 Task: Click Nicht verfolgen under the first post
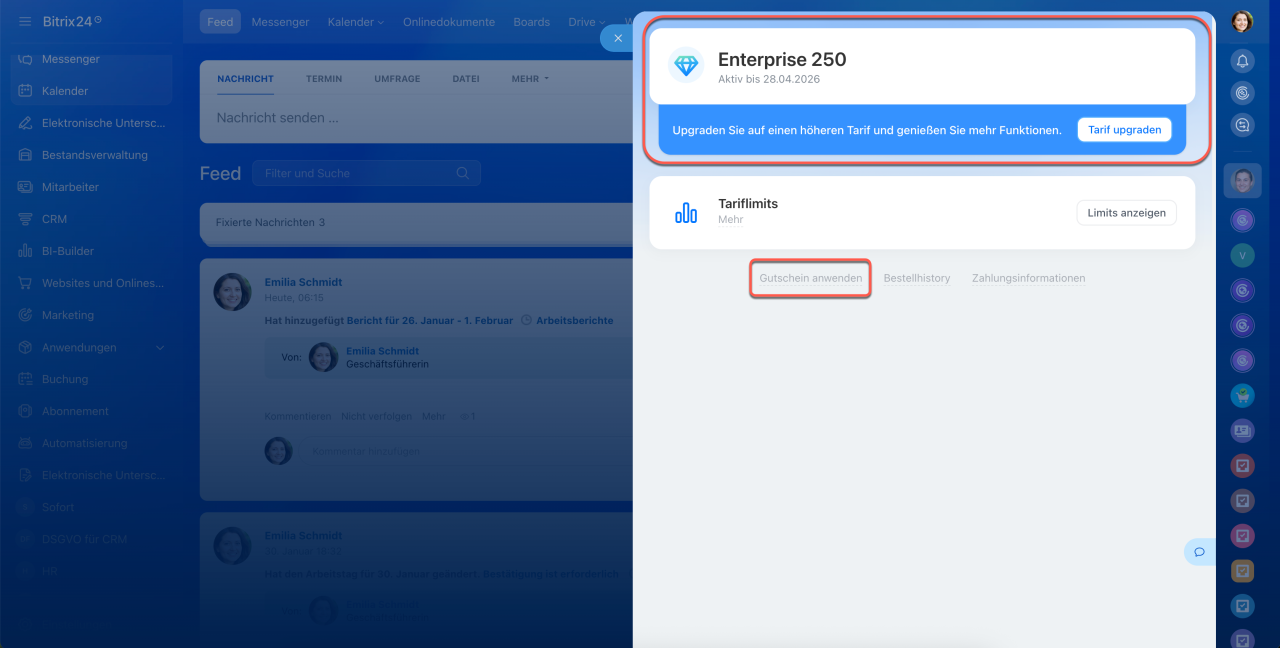[x=376, y=416]
